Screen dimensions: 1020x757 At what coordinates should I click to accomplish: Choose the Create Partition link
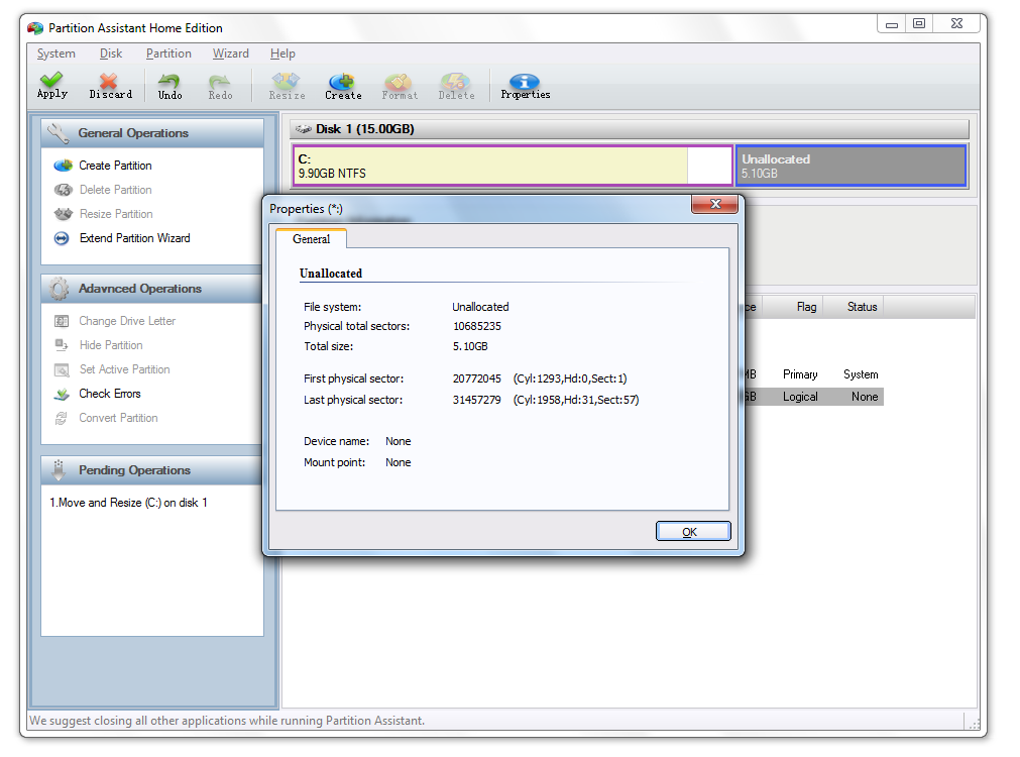click(115, 165)
